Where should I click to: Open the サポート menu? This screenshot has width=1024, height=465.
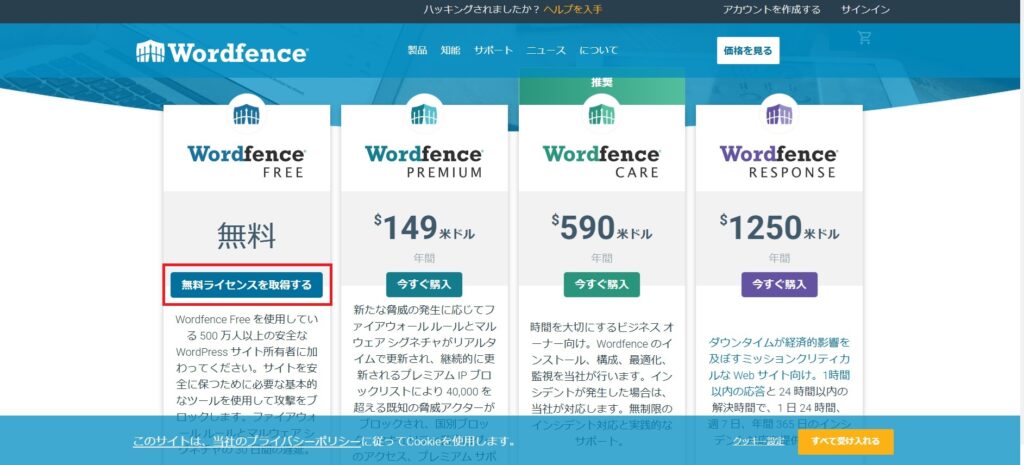click(494, 50)
